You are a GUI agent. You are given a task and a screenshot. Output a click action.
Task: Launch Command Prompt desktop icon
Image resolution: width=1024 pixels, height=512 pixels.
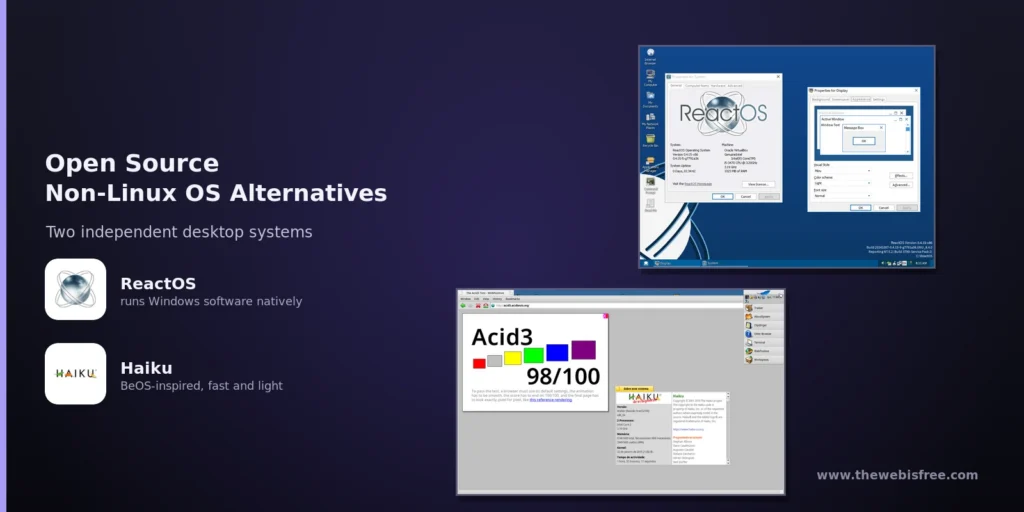[650, 185]
